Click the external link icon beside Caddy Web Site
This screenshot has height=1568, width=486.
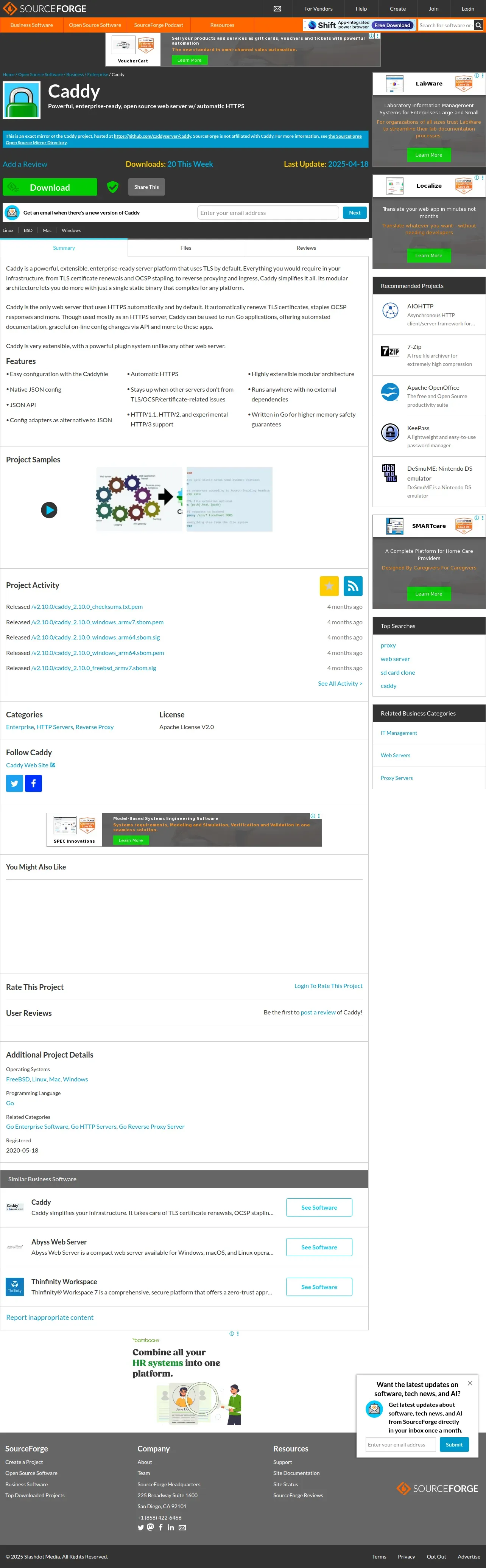(53, 765)
